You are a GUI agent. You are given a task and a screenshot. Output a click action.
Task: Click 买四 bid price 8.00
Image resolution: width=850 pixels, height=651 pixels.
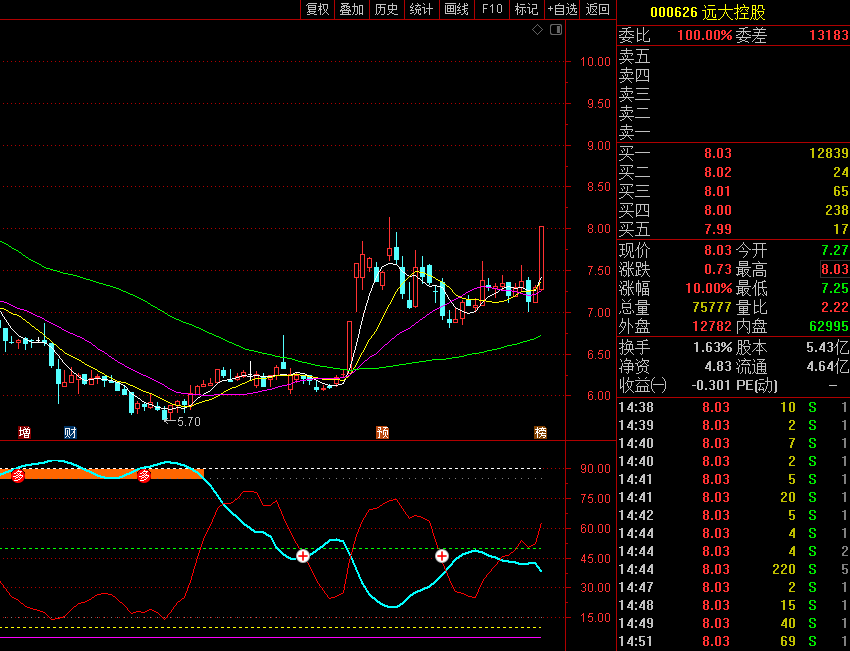718,210
